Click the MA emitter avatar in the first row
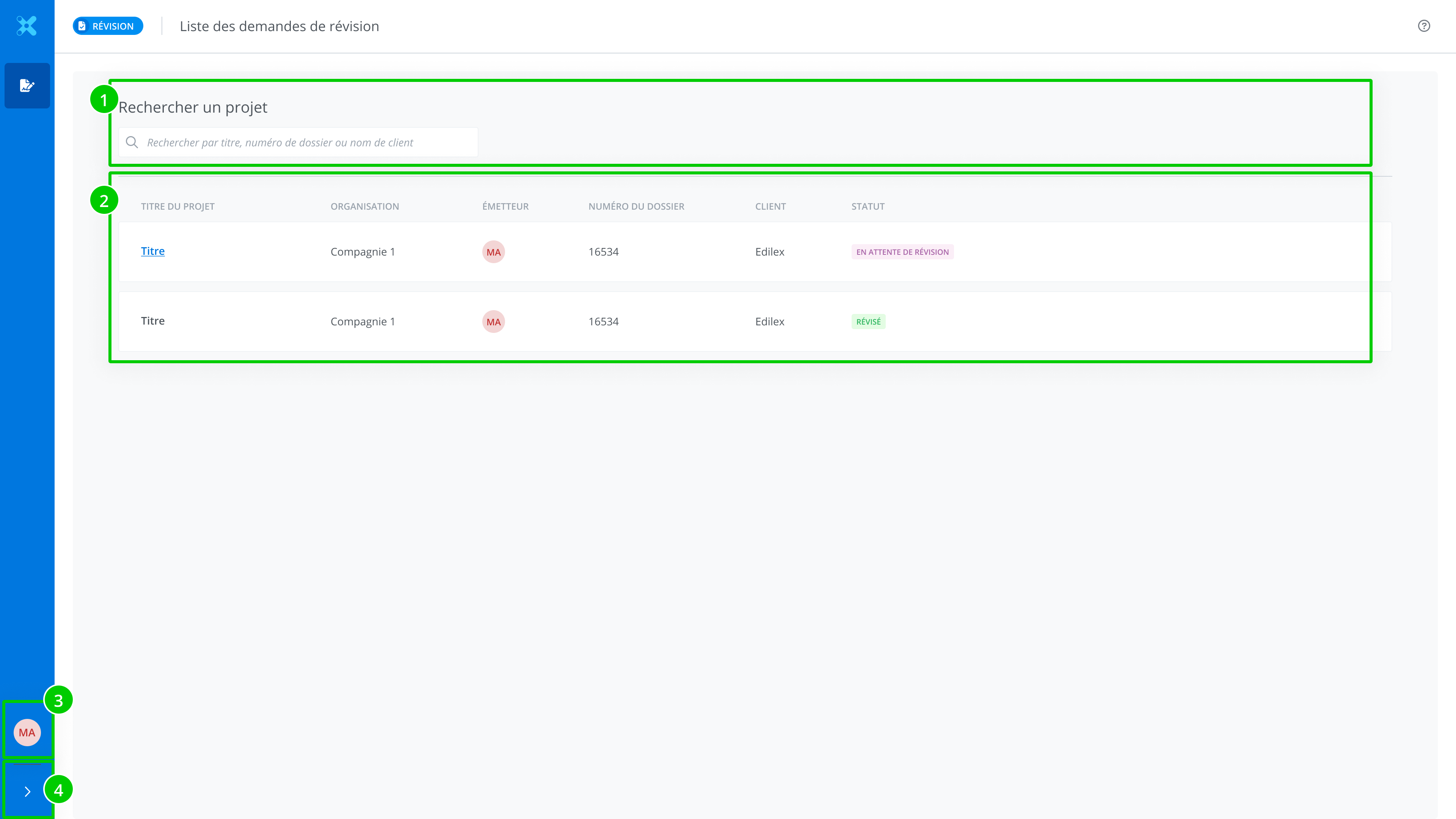Screen dimensions: 1456x819 [493, 252]
